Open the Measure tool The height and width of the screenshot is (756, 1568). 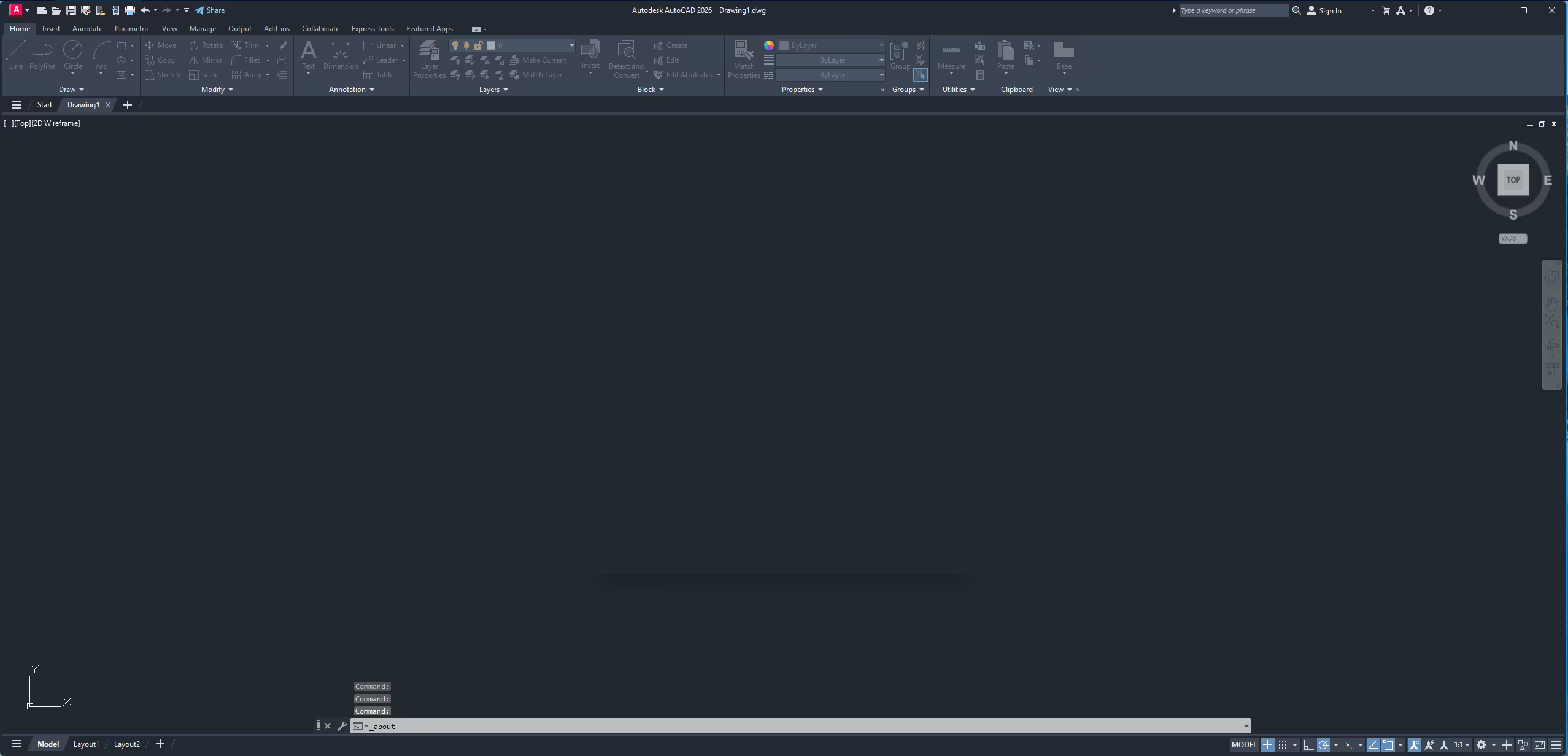951,55
